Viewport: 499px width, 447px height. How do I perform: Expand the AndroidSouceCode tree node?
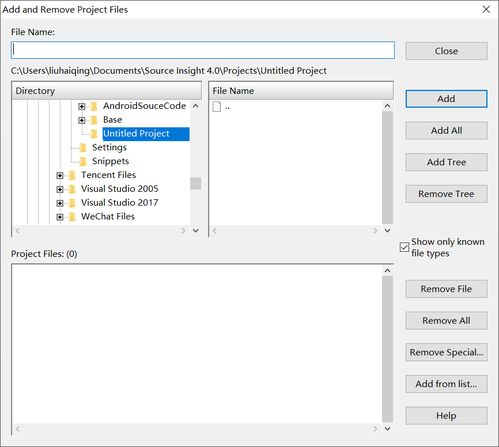pyautogui.click(x=82, y=106)
